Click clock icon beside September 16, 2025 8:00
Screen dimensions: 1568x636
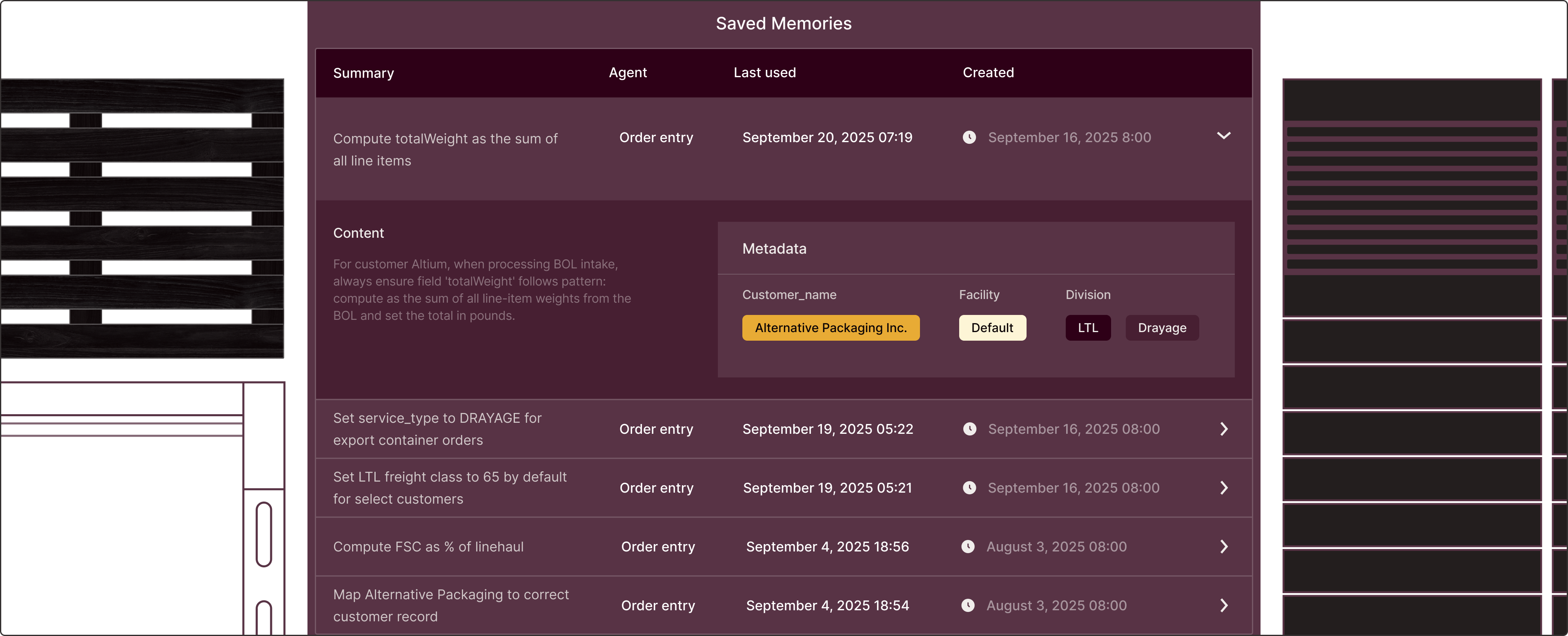969,138
